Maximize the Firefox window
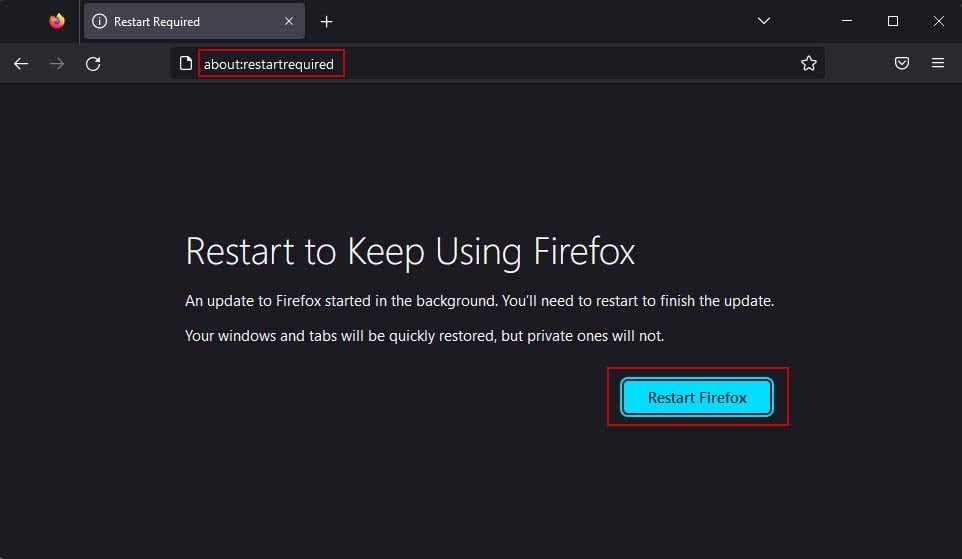The width and height of the screenshot is (962, 559). coord(893,21)
